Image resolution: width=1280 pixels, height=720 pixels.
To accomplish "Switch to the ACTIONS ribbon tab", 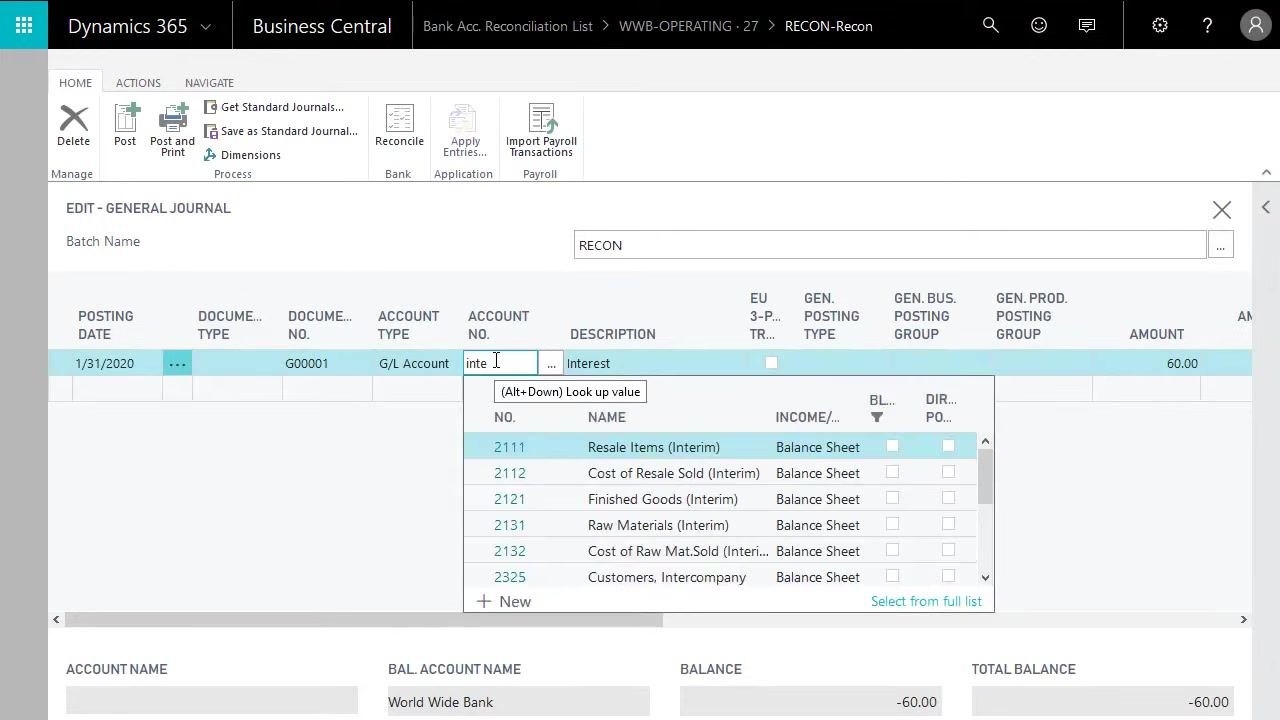I will point(138,83).
